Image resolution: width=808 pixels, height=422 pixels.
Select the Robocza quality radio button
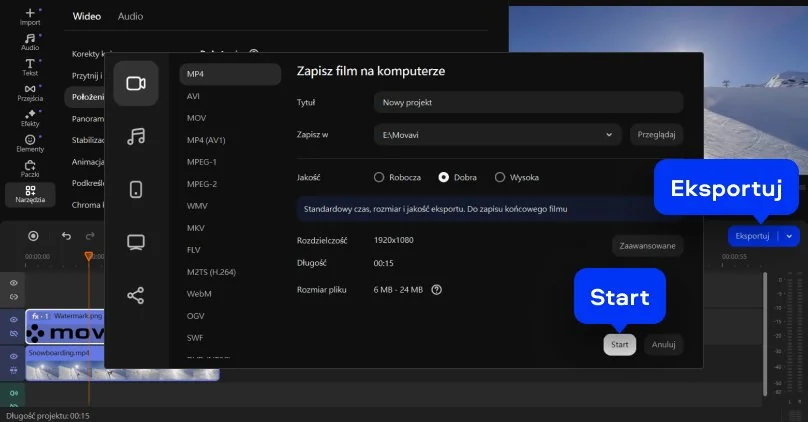pos(379,177)
